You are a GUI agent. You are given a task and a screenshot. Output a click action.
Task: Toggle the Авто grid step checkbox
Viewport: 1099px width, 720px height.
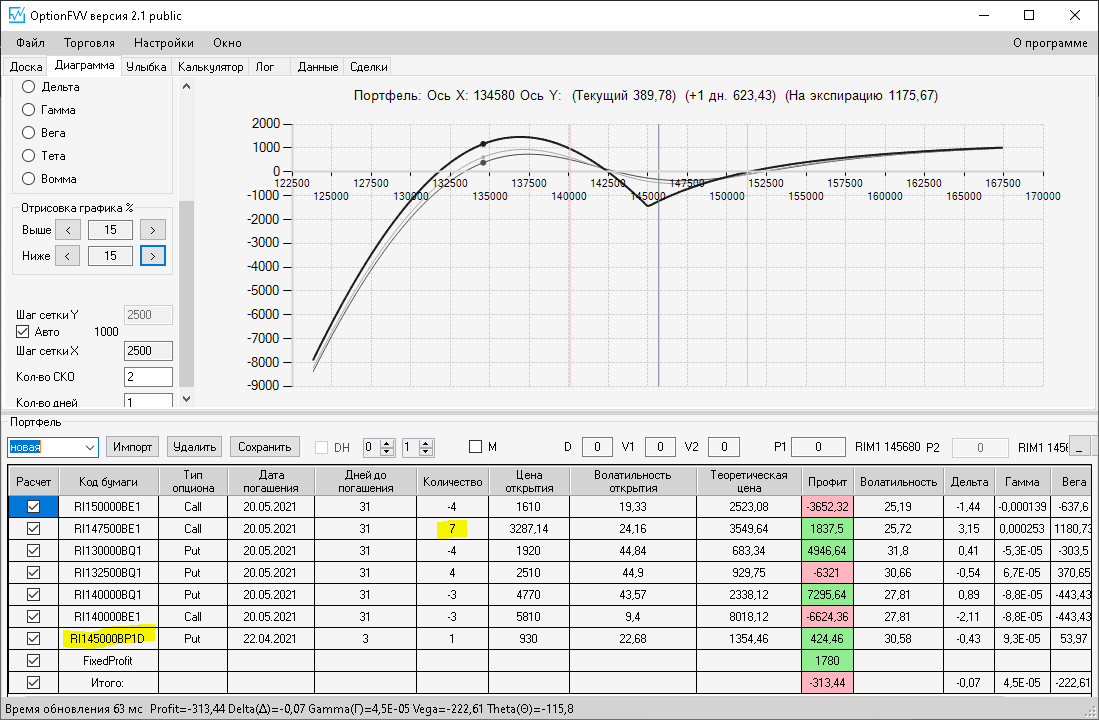tap(22, 332)
